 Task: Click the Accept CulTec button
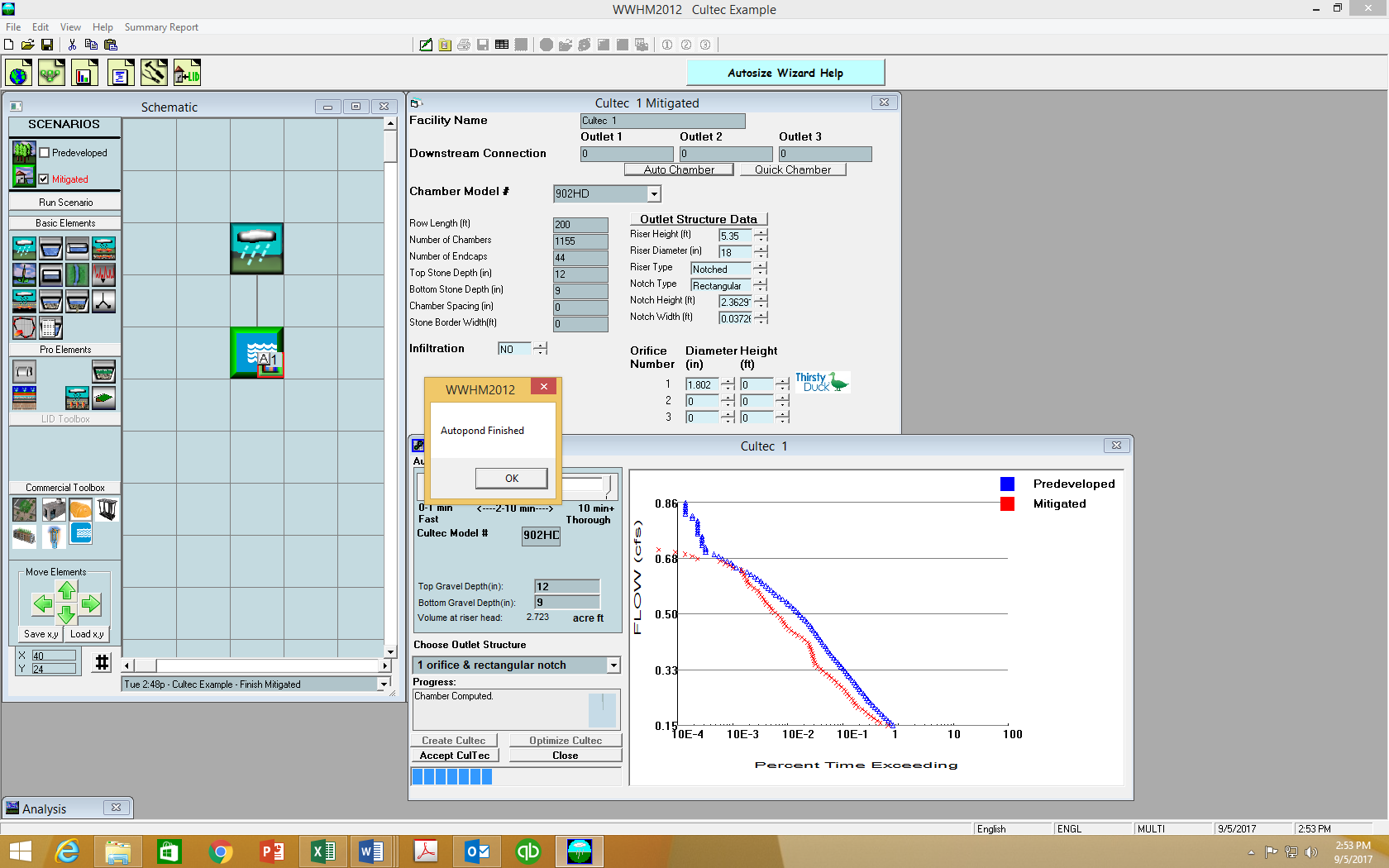tap(455, 756)
